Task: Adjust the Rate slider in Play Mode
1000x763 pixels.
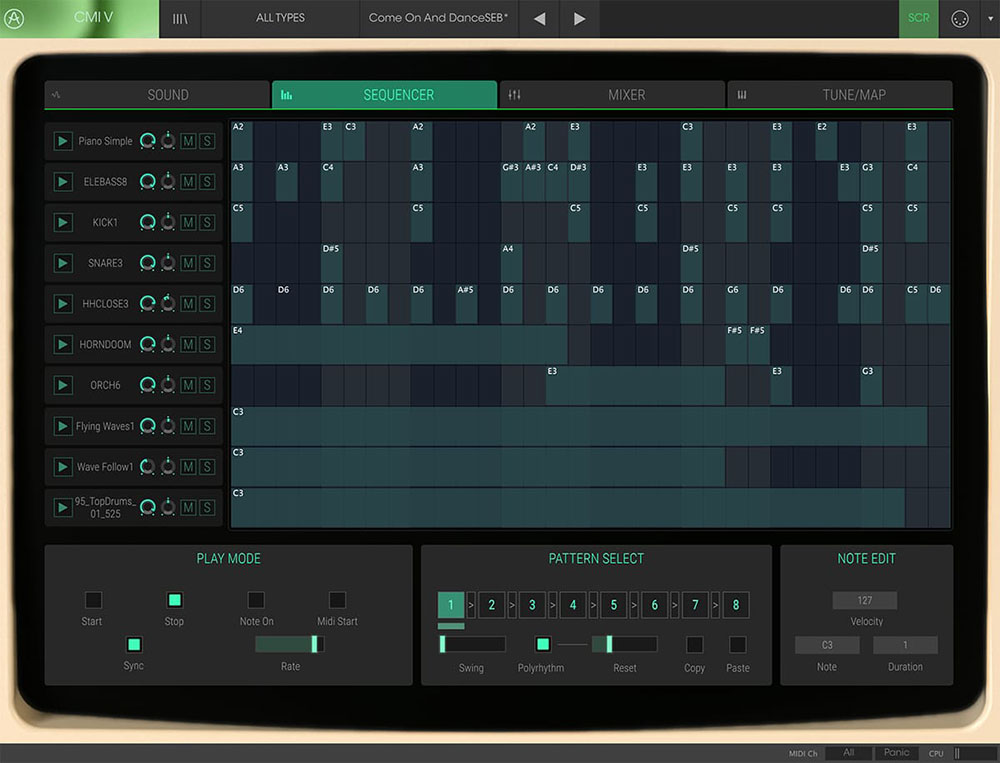Action: click(x=290, y=645)
